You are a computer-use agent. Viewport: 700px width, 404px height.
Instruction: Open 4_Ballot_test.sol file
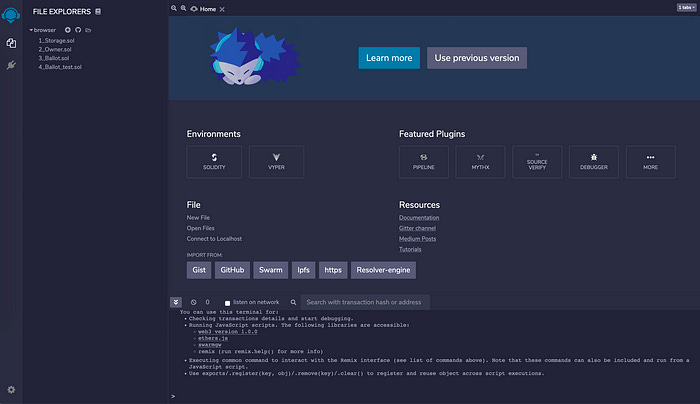click(x=60, y=67)
